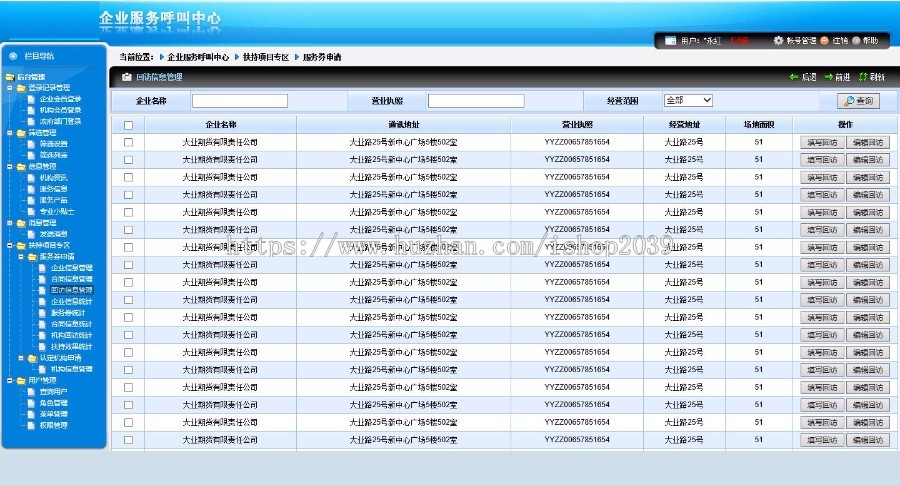Collapse the 信息管理 tree node
The width and height of the screenshot is (900, 486).
pos(10,167)
